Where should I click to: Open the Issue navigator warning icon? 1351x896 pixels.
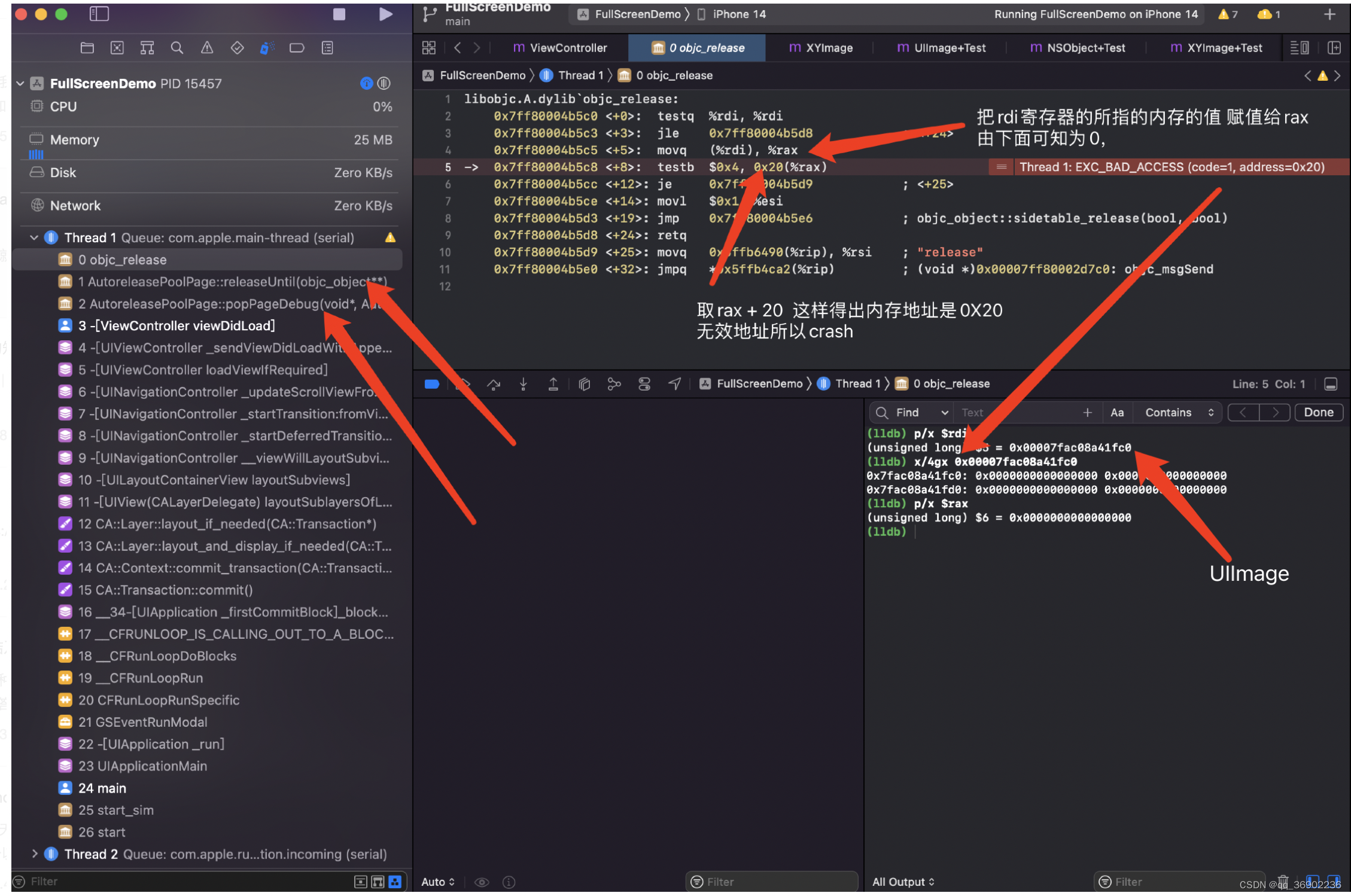207,48
